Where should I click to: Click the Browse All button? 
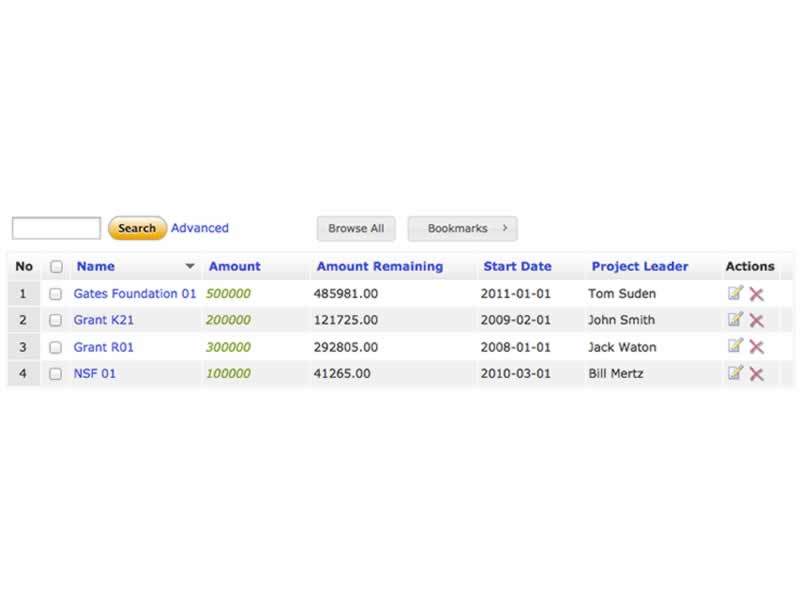(x=356, y=229)
